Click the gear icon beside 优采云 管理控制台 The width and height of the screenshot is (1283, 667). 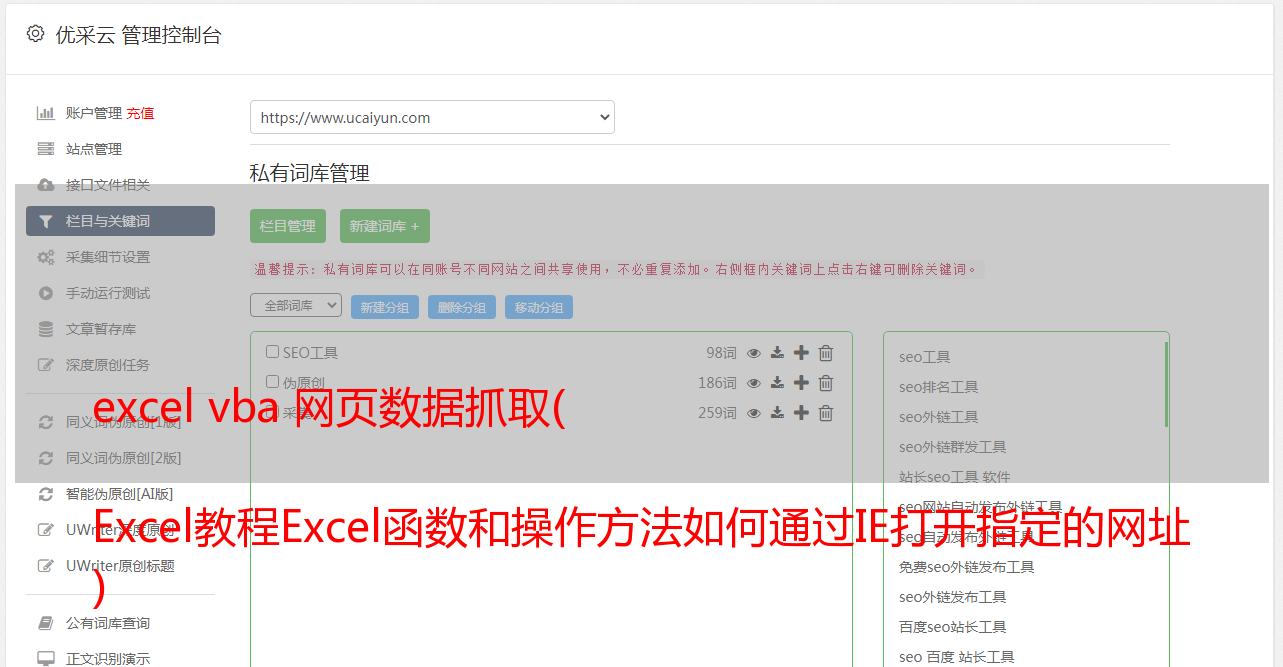[35, 34]
